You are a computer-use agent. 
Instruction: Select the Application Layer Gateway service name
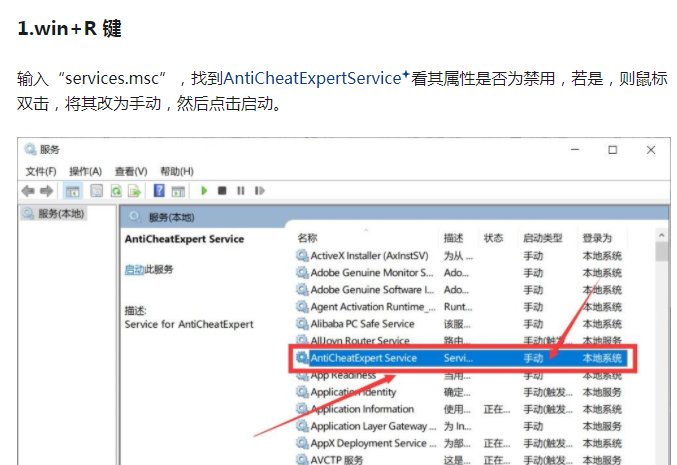373,426
